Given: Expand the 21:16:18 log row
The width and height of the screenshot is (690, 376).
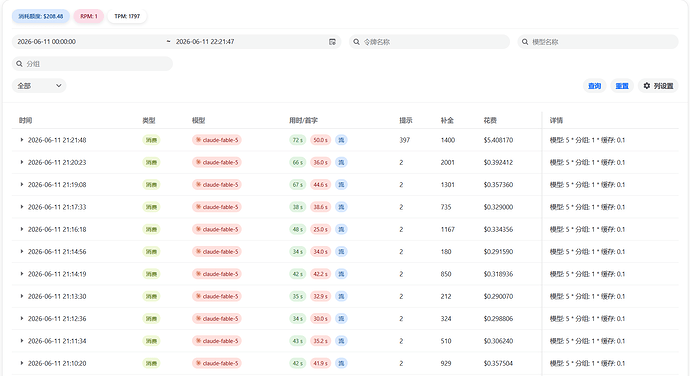Looking at the screenshot, I should click(x=22, y=229).
